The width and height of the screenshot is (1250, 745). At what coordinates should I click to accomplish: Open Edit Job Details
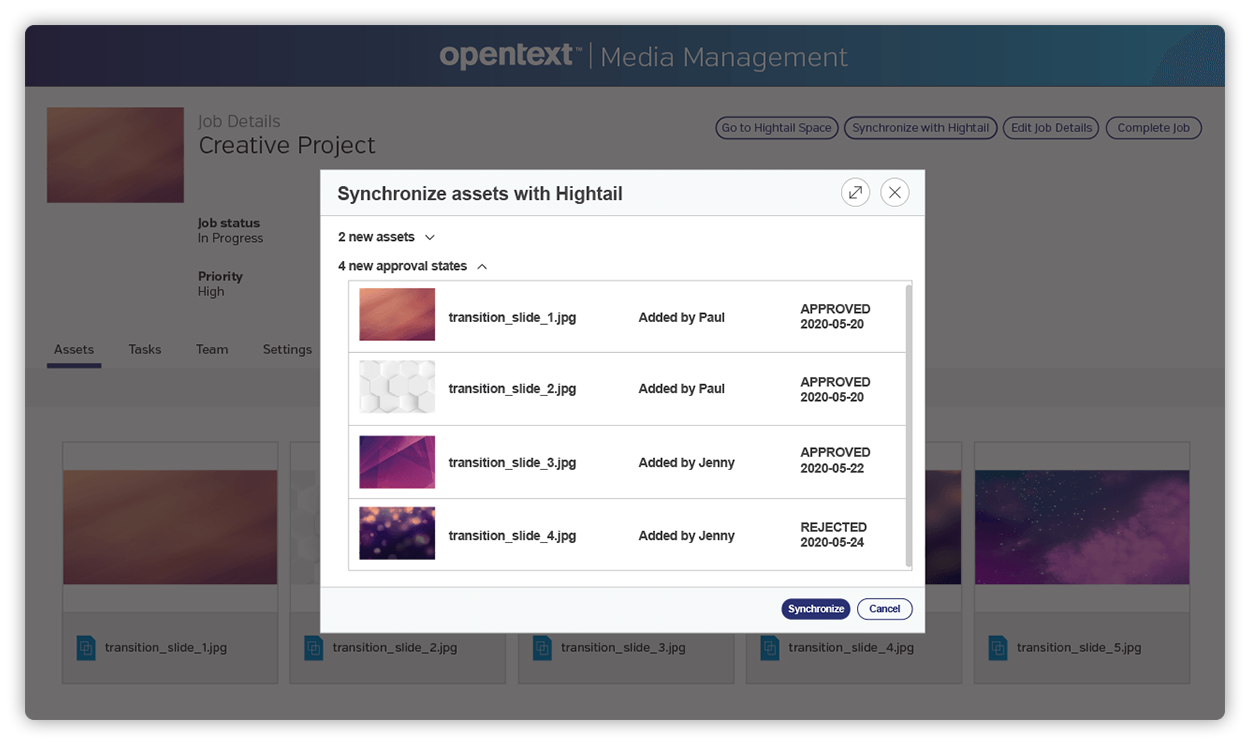(1050, 128)
